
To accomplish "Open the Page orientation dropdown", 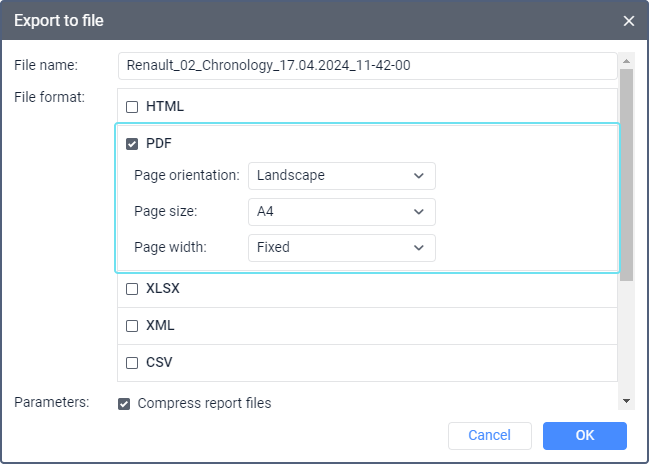I will tap(341, 175).
